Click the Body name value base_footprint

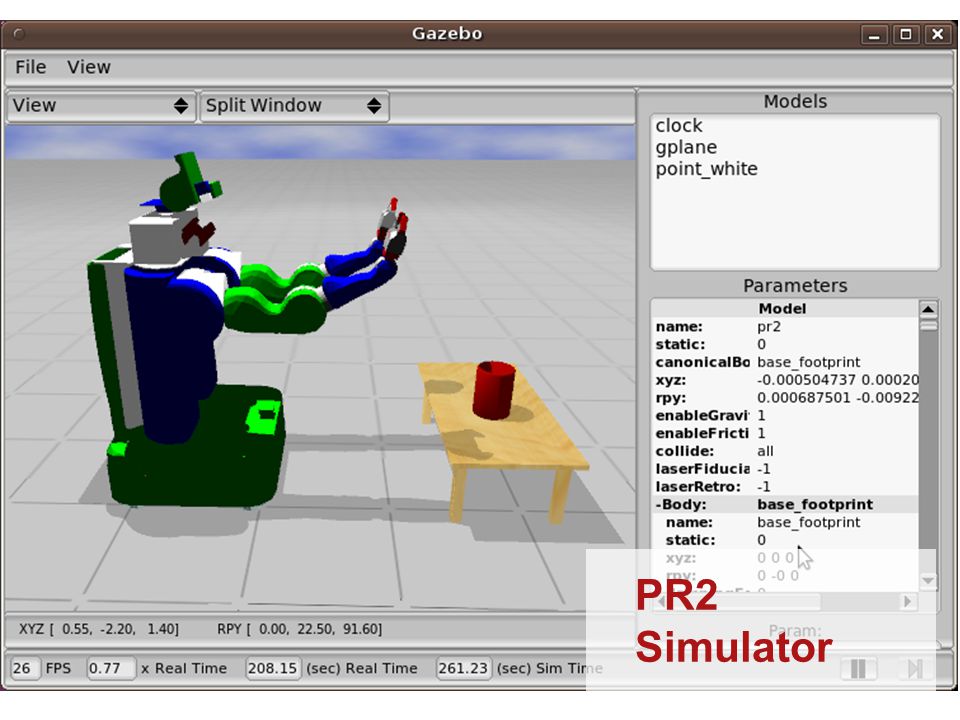tap(808, 522)
